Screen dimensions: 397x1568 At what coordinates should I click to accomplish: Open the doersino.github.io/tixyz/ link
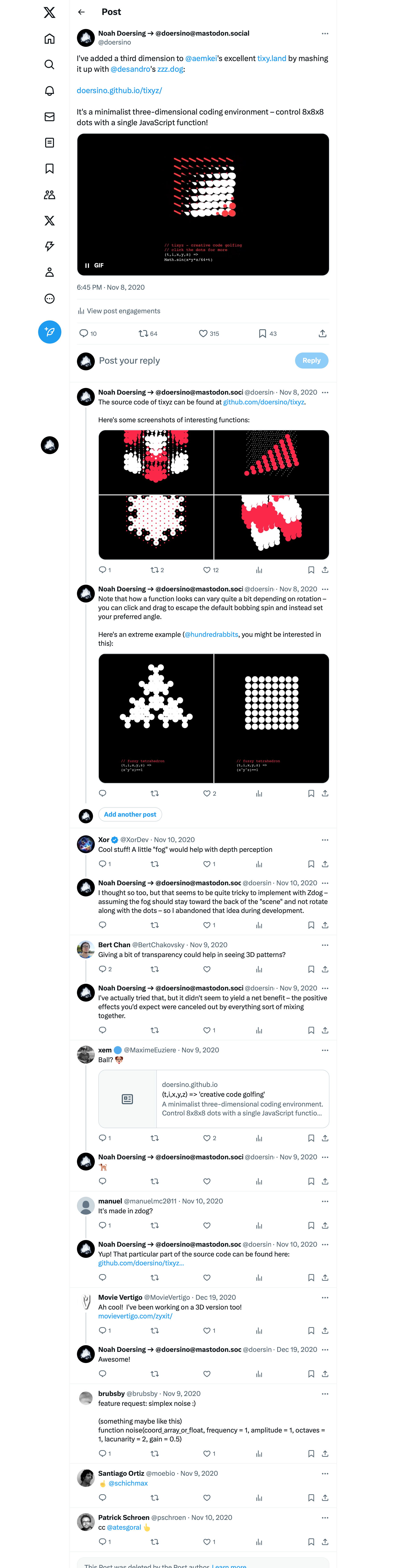(119, 91)
